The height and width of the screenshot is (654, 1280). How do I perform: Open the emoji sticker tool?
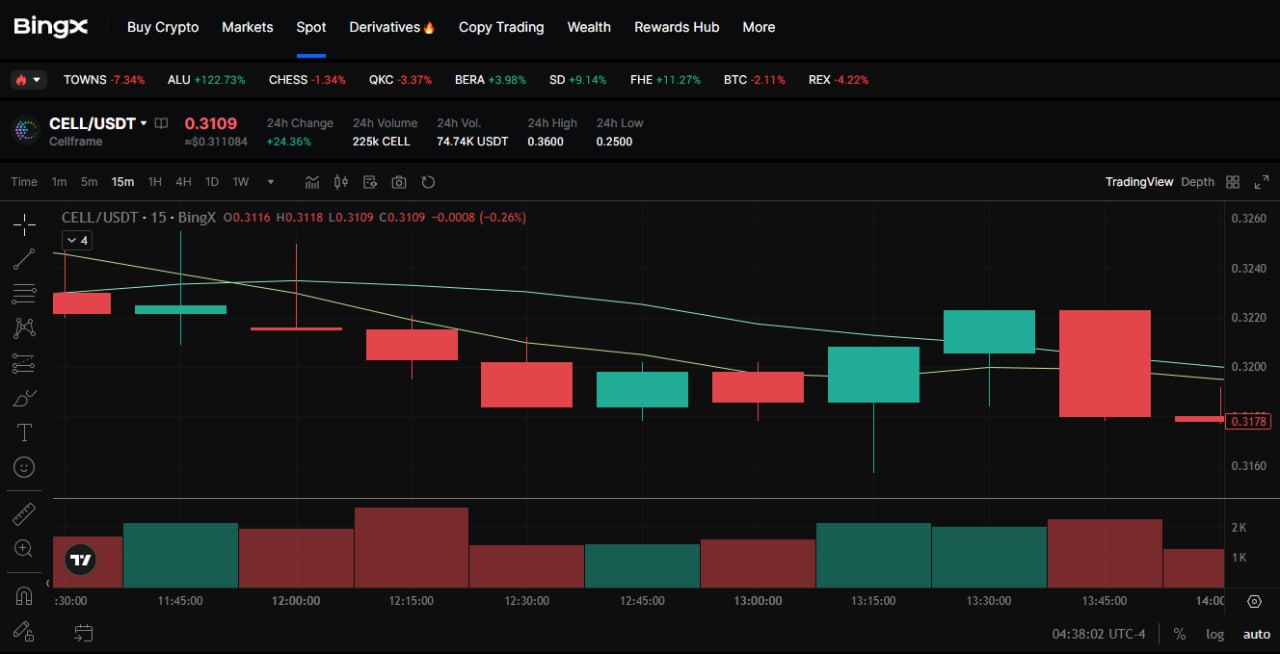(24, 467)
